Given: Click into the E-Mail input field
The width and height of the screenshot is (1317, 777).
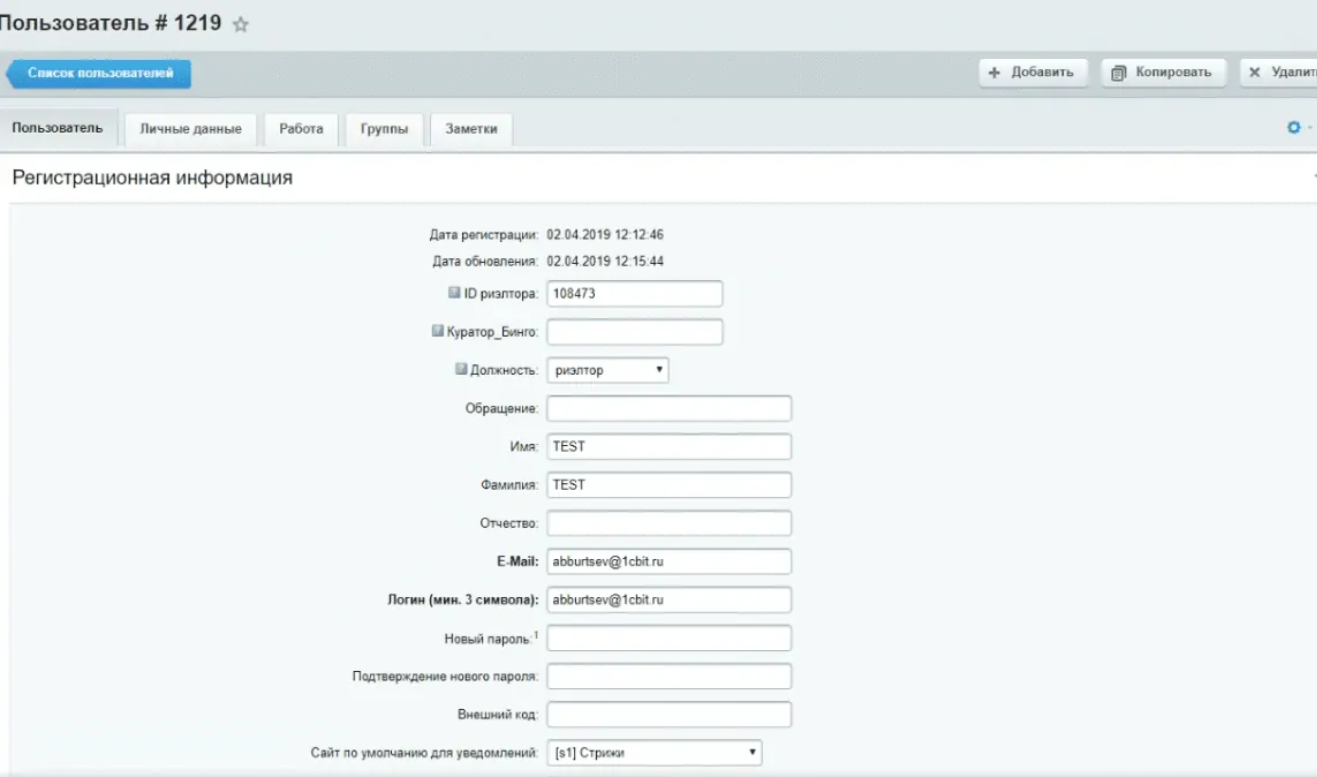Looking at the screenshot, I should [669, 562].
